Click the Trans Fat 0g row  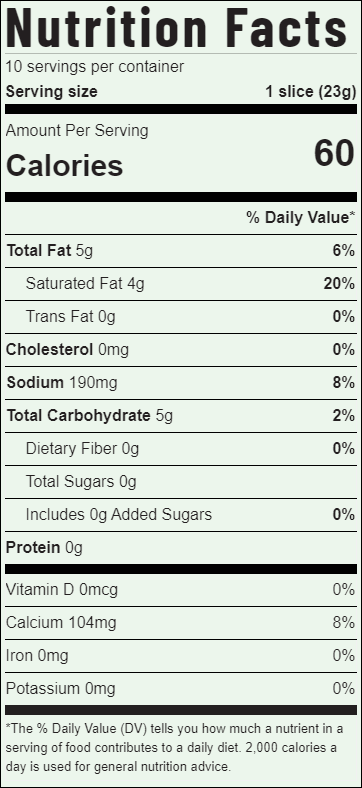[x=181, y=317]
